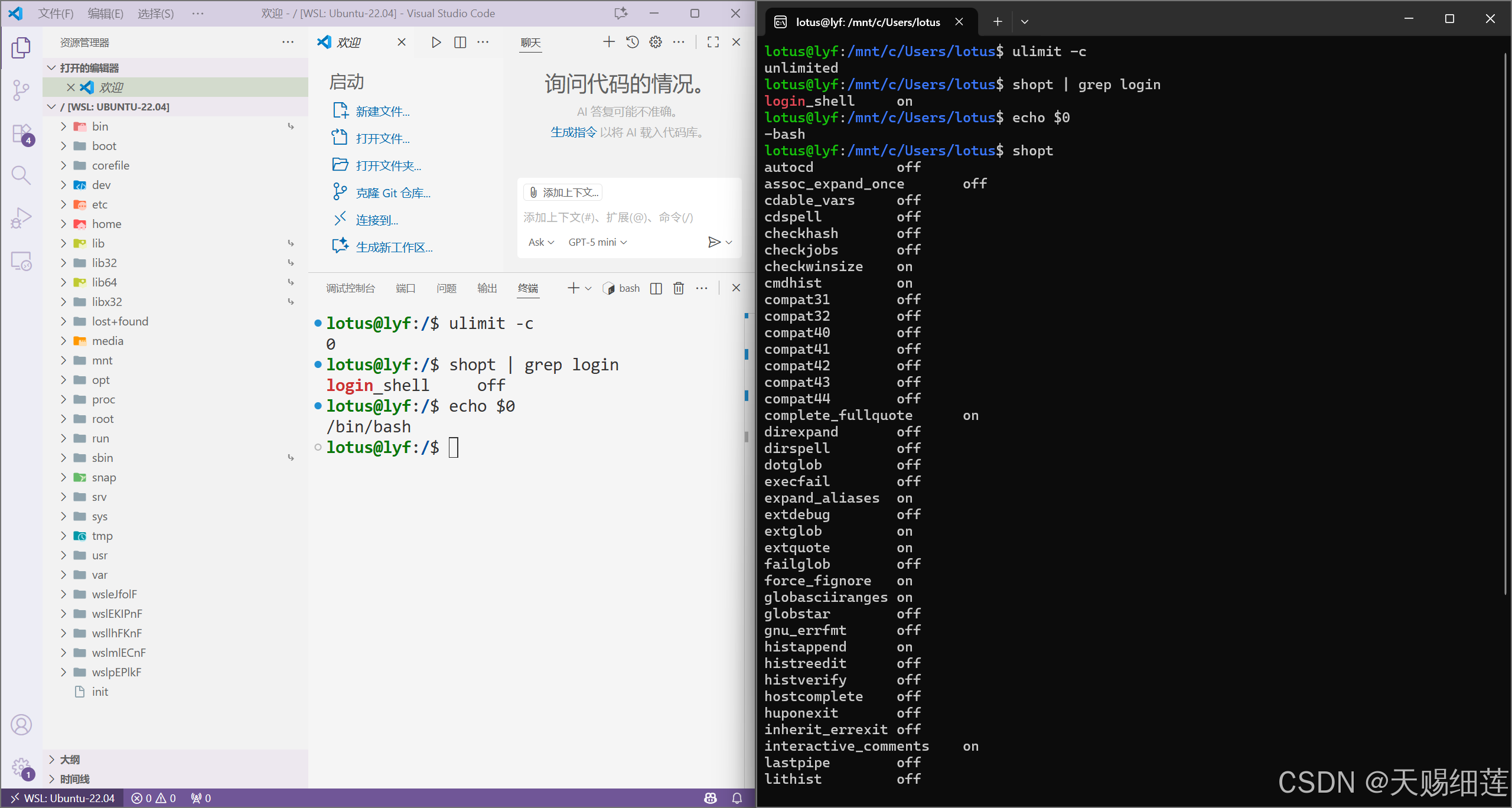Open Remote Explorer icon in activity bar
Image resolution: width=1512 pixels, height=808 pixels.
pyautogui.click(x=21, y=261)
